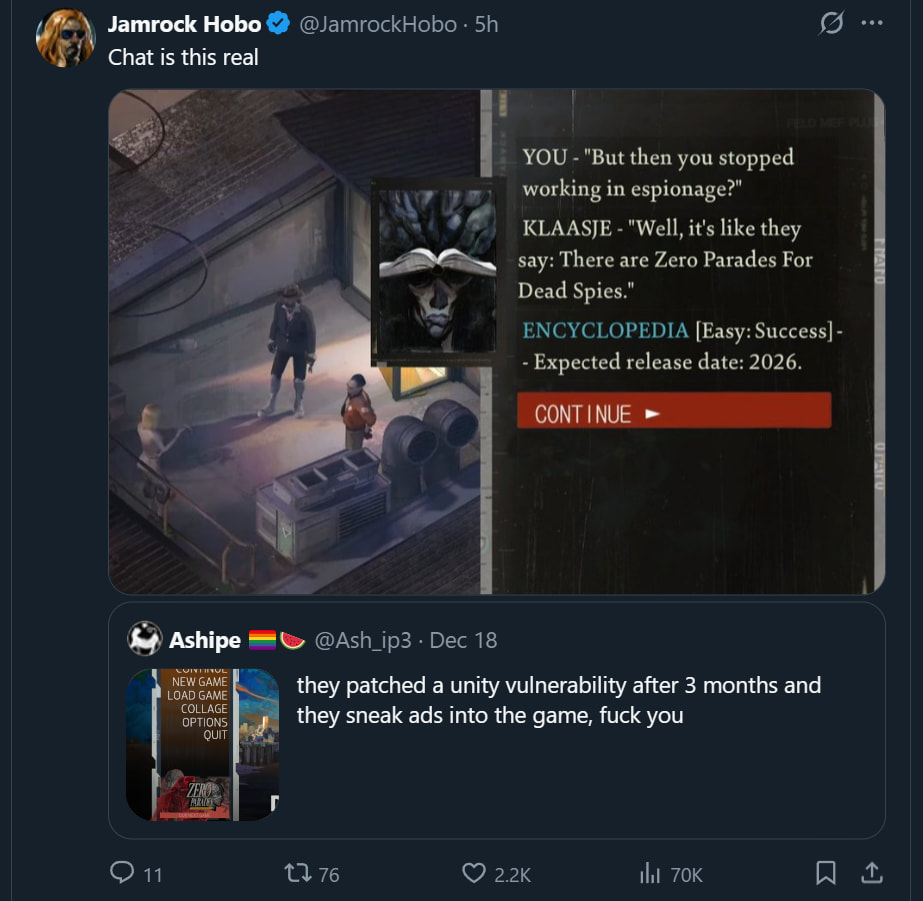Like the tweet with the heart icon
Viewport: 923px width, 901px height.
[x=474, y=873]
